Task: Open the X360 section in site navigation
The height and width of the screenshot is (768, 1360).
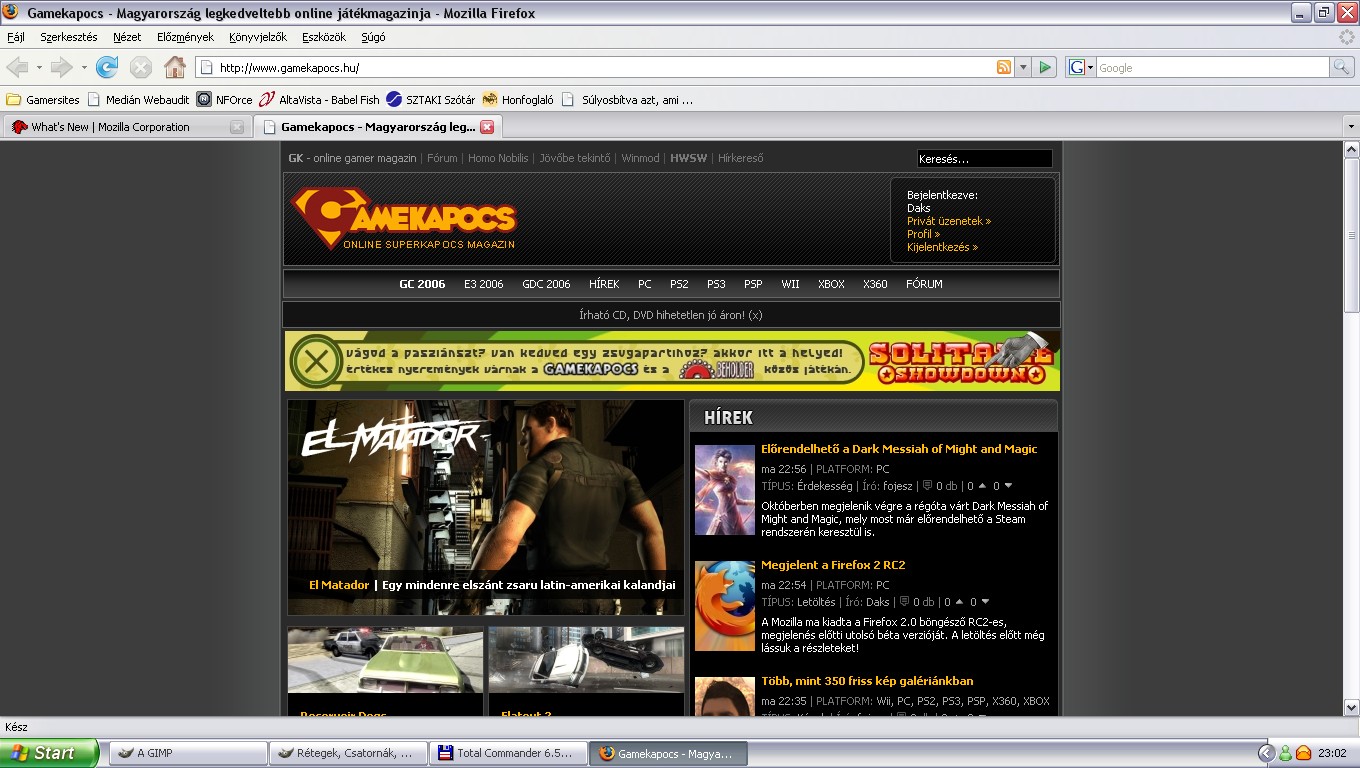Action: pyautogui.click(x=875, y=284)
